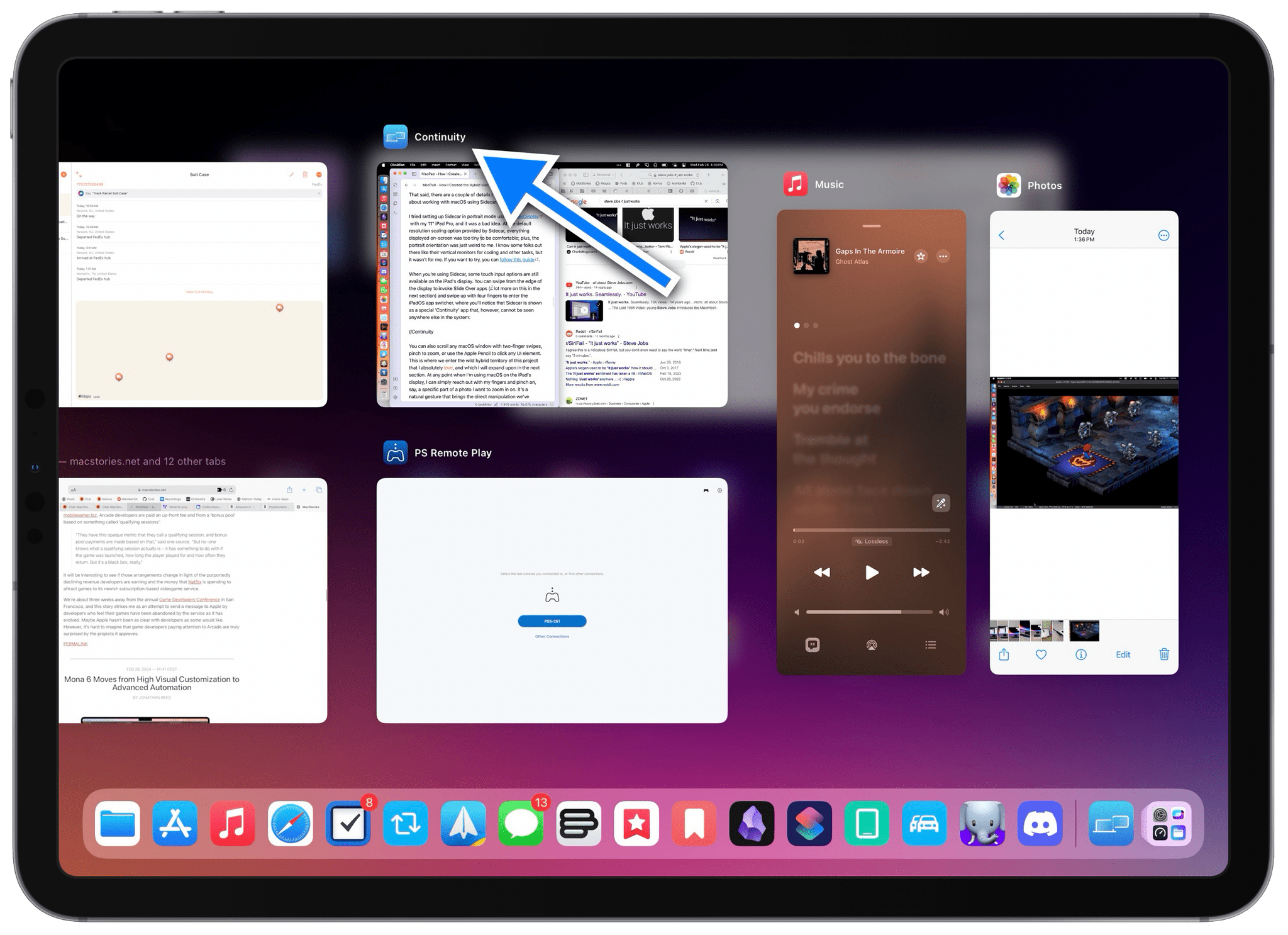Viewport: 1288px width, 935px height.
Task: Favorite the photo with the heart icon
Action: 1041,654
